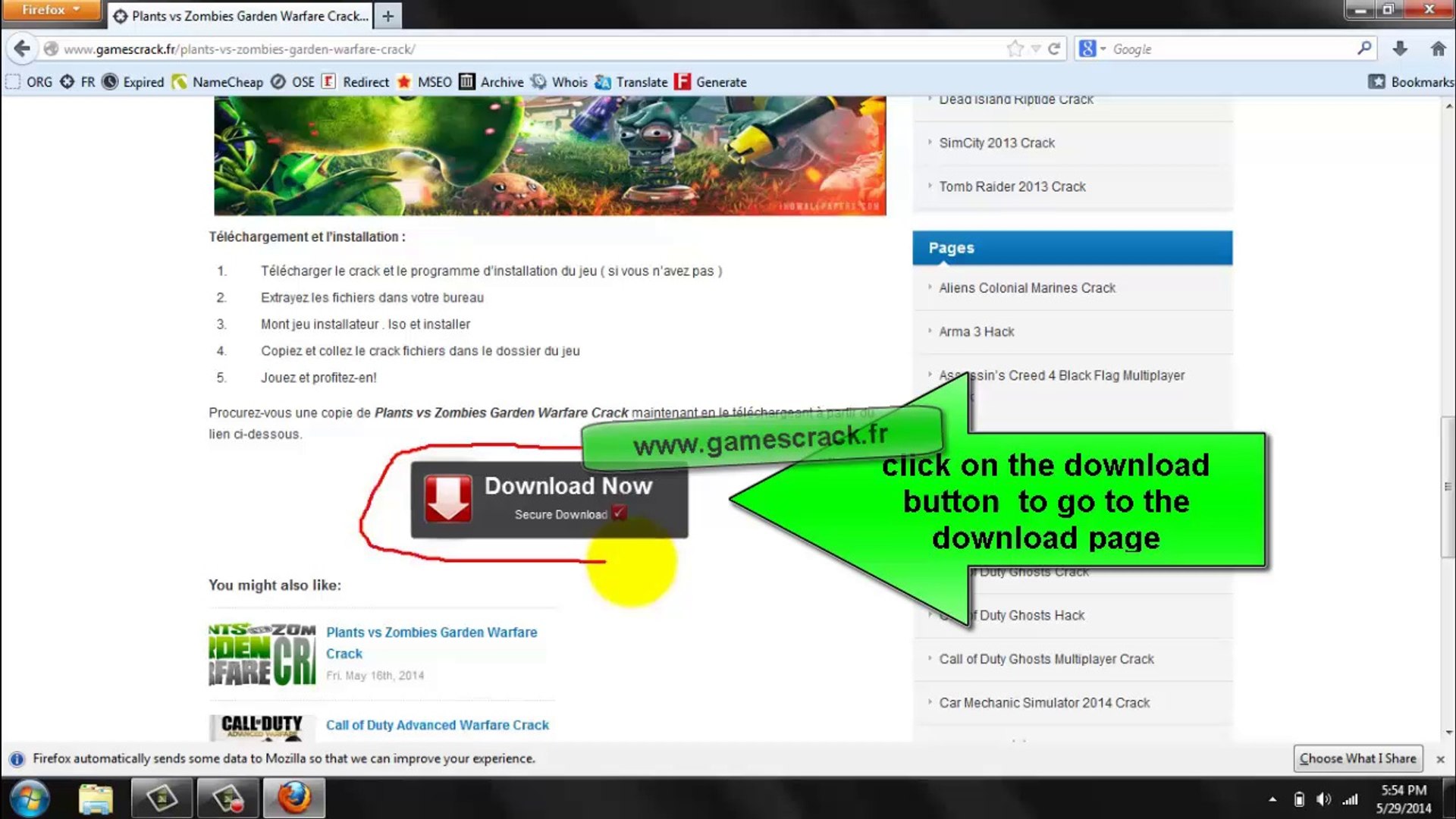Click the volume speaker tray icon
This screenshot has width=1456, height=819.
(x=1323, y=799)
